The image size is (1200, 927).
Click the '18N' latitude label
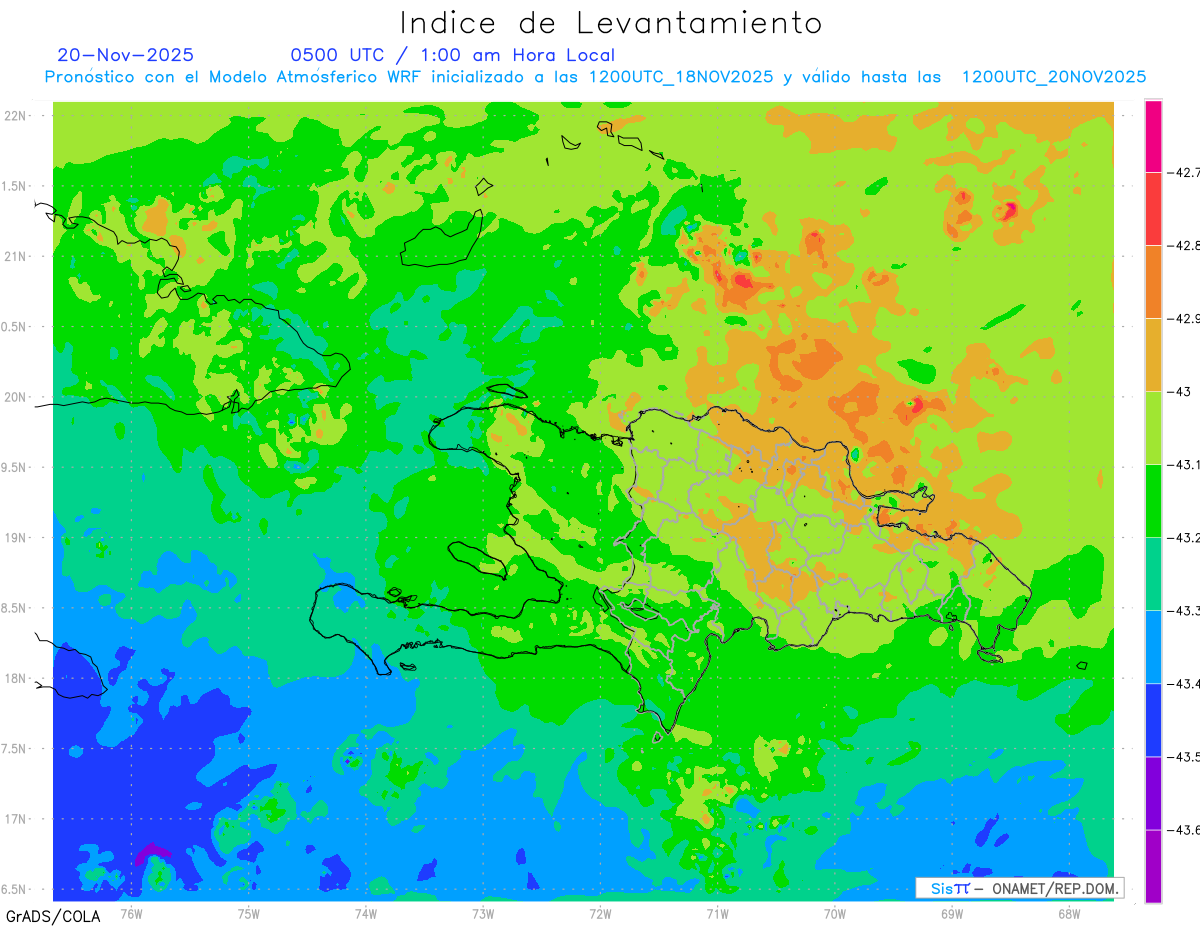click(15, 678)
